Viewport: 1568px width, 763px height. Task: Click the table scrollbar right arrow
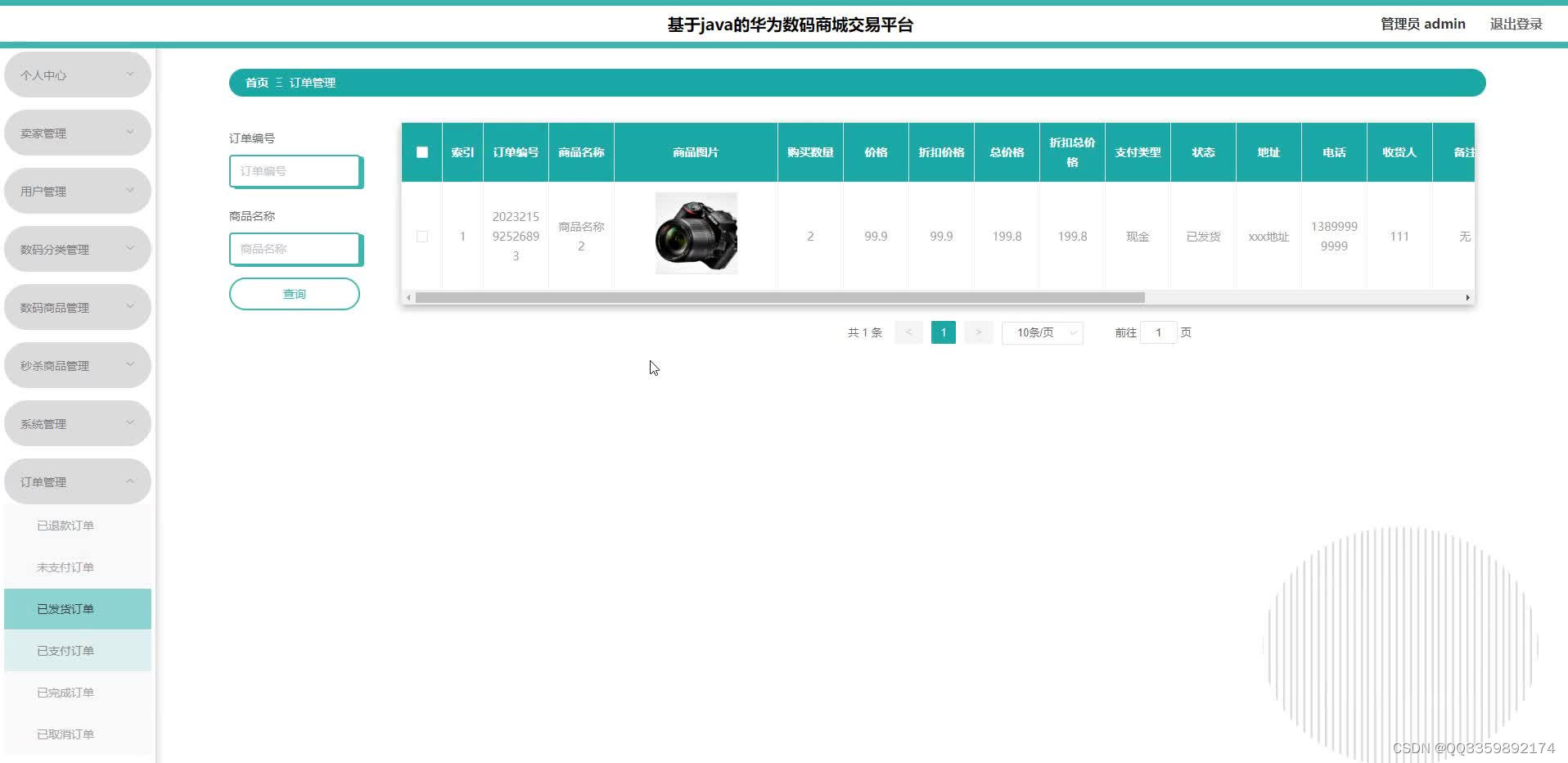pos(1467,298)
